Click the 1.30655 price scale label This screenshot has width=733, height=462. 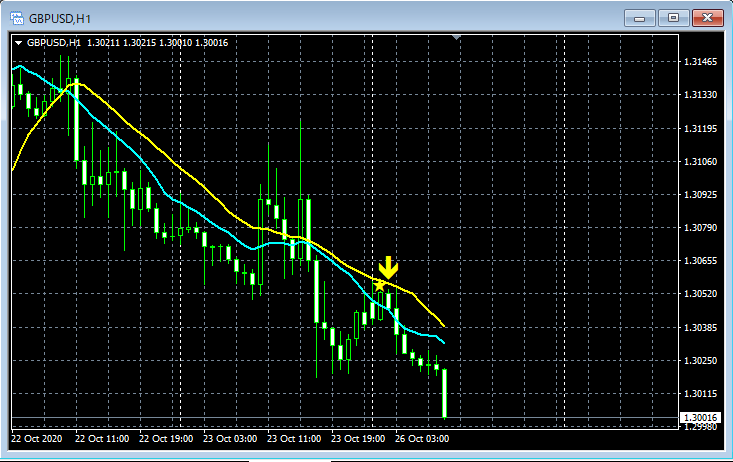click(x=700, y=261)
